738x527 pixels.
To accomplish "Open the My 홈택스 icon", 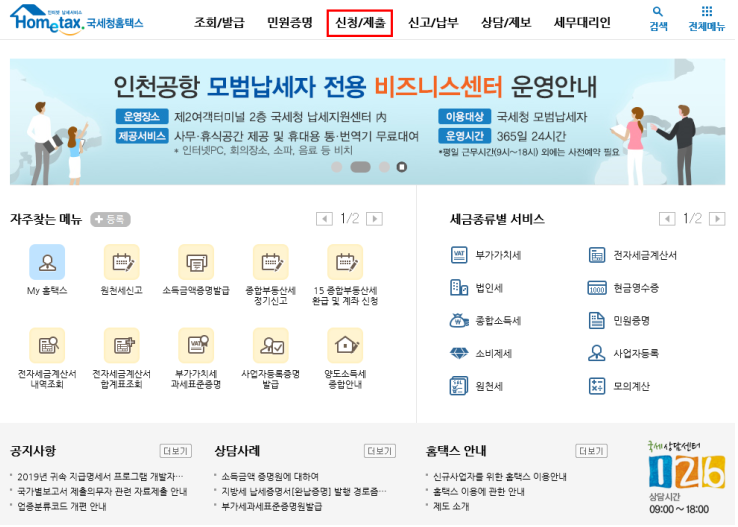I will pos(47,262).
